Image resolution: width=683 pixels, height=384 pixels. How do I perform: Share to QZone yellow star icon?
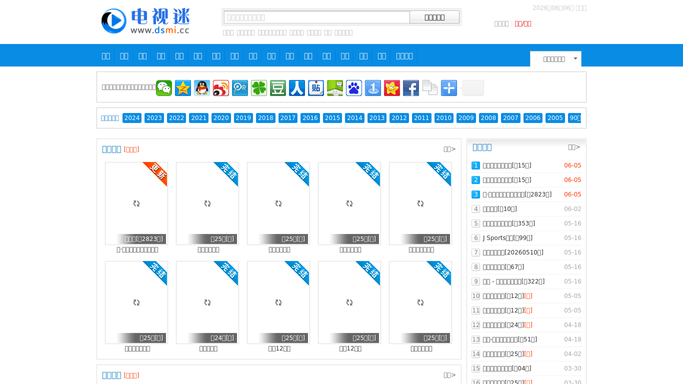[x=183, y=88]
